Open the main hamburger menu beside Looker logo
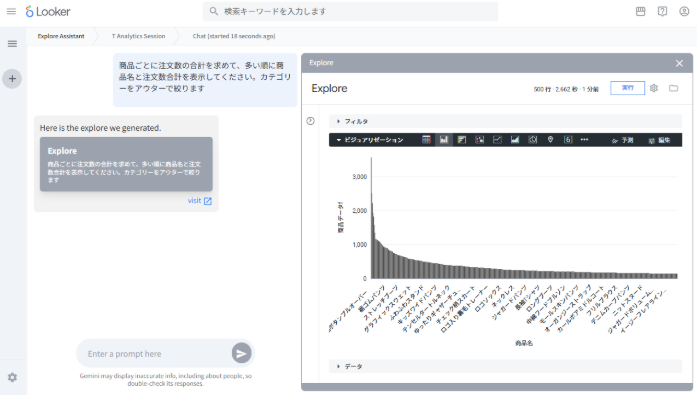Image resolution: width=697 pixels, height=395 pixels. (11, 12)
